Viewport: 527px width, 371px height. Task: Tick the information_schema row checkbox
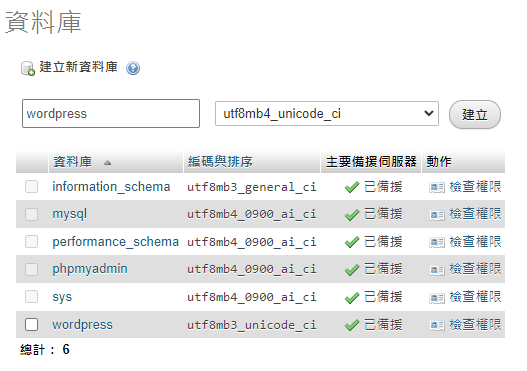point(32,187)
